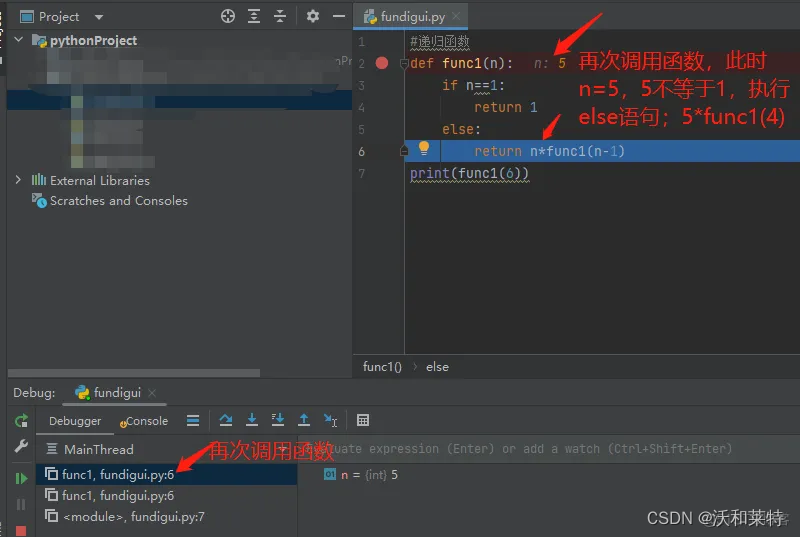Open the Project view dropdown
The height and width of the screenshot is (537, 800).
(x=99, y=17)
